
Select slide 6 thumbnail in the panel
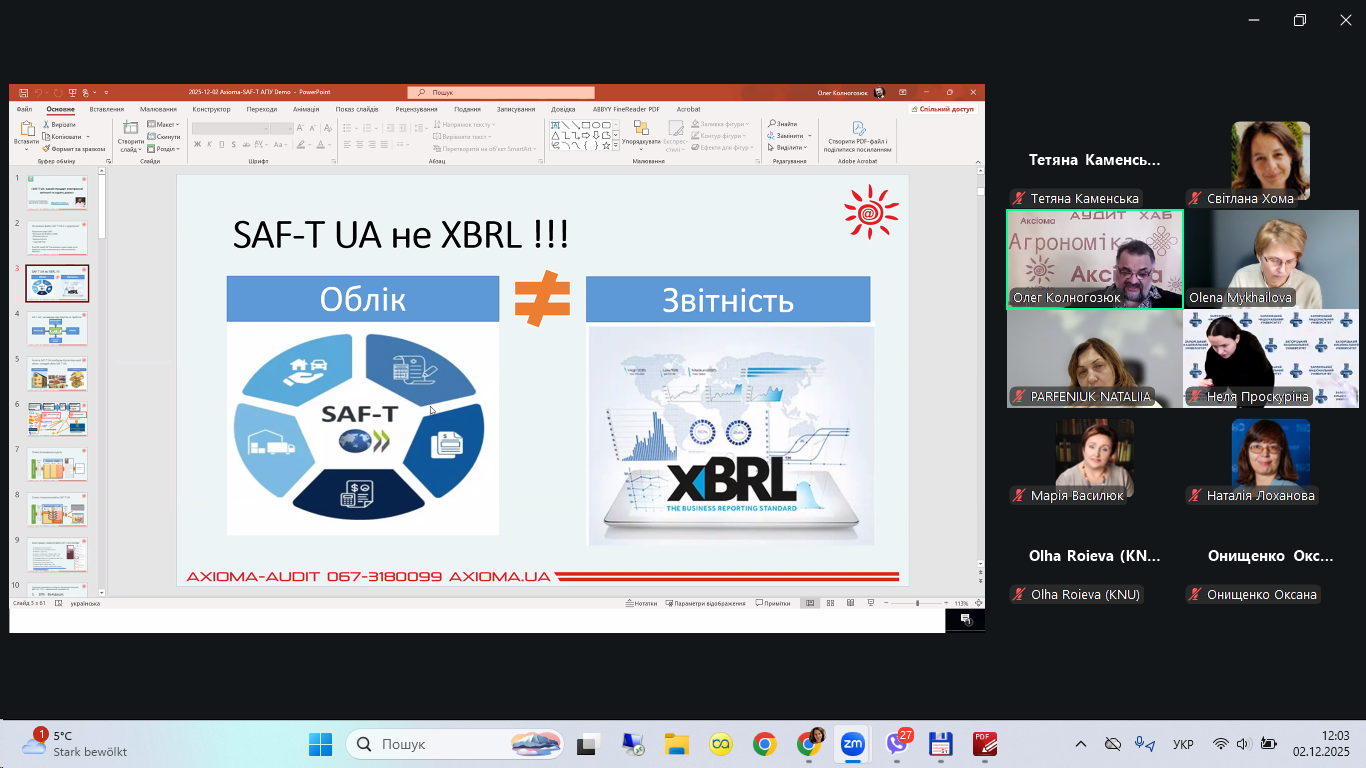[x=57, y=418]
